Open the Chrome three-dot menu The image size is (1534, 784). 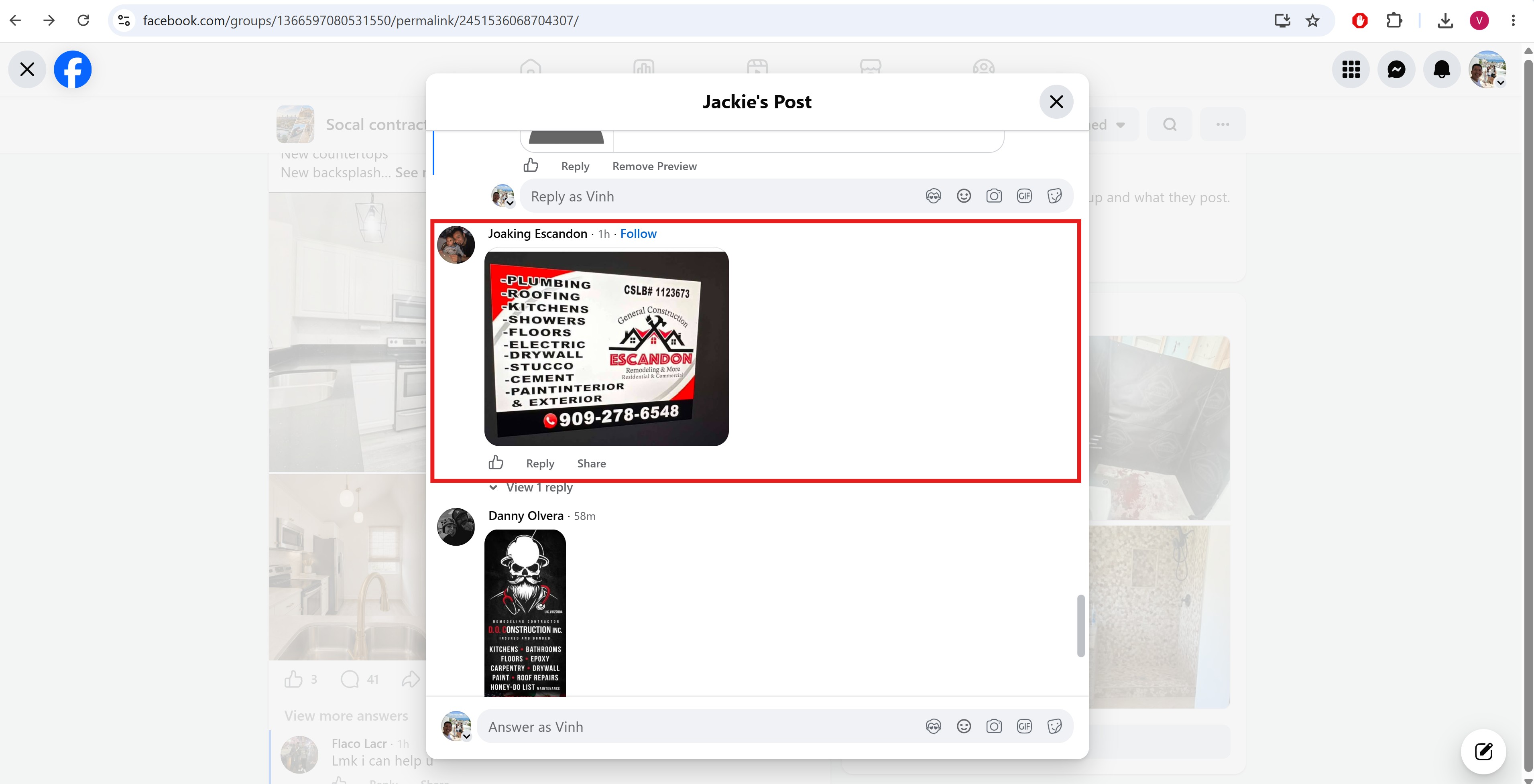[x=1513, y=21]
